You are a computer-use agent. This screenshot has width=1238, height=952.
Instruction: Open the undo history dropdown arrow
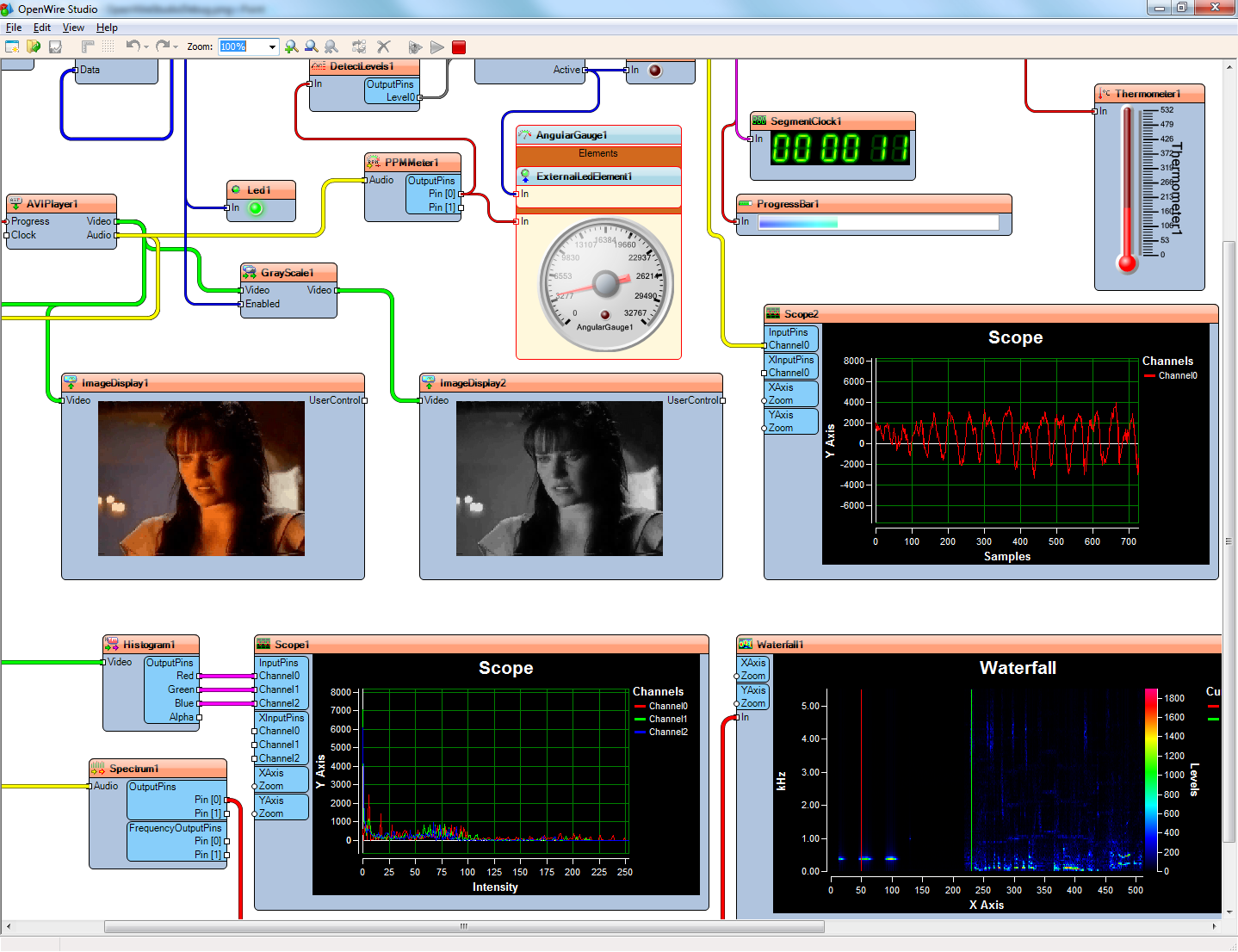click(x=146, y=47)
